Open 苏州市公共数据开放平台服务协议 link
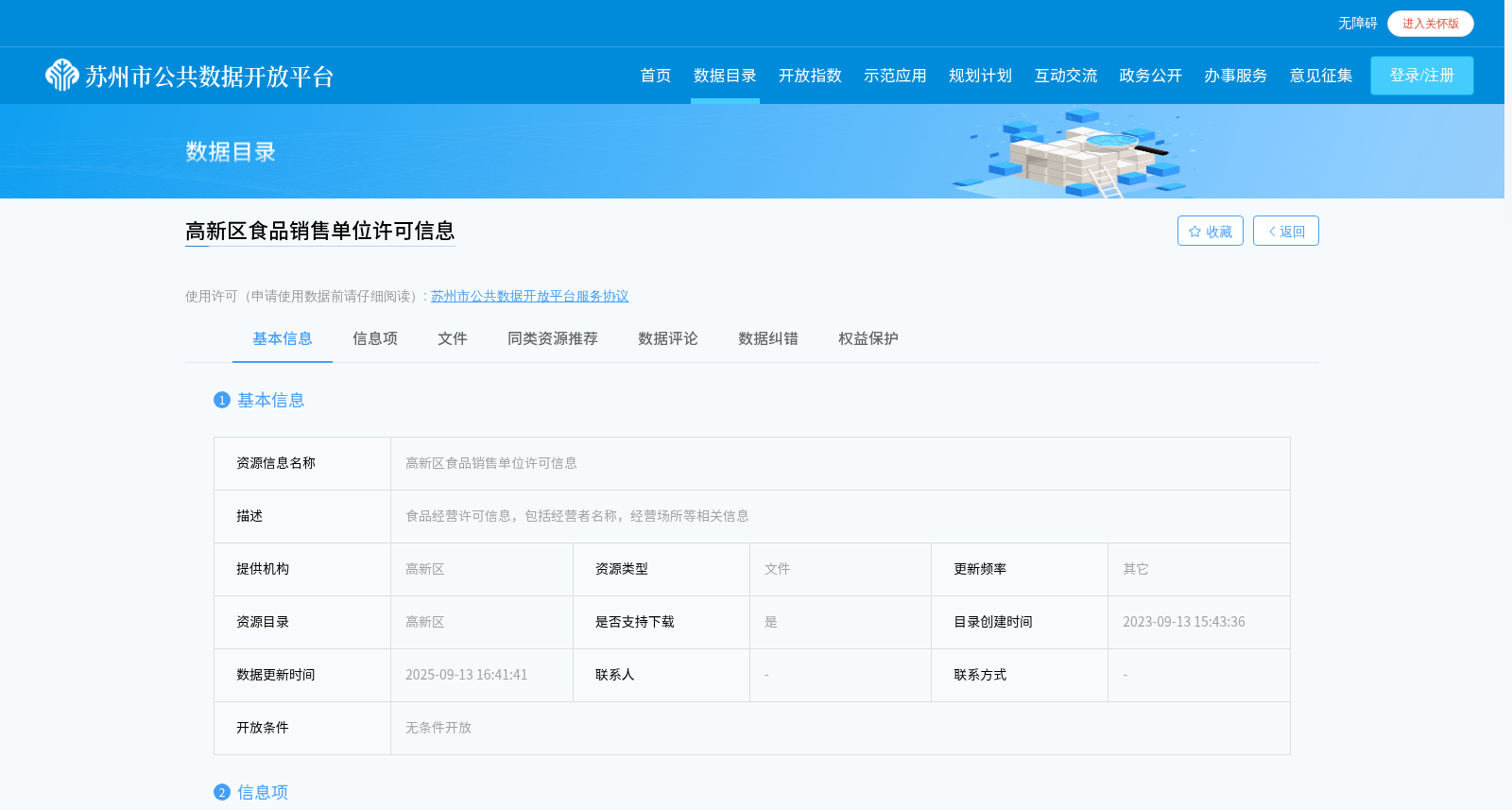 click(529, 296)
